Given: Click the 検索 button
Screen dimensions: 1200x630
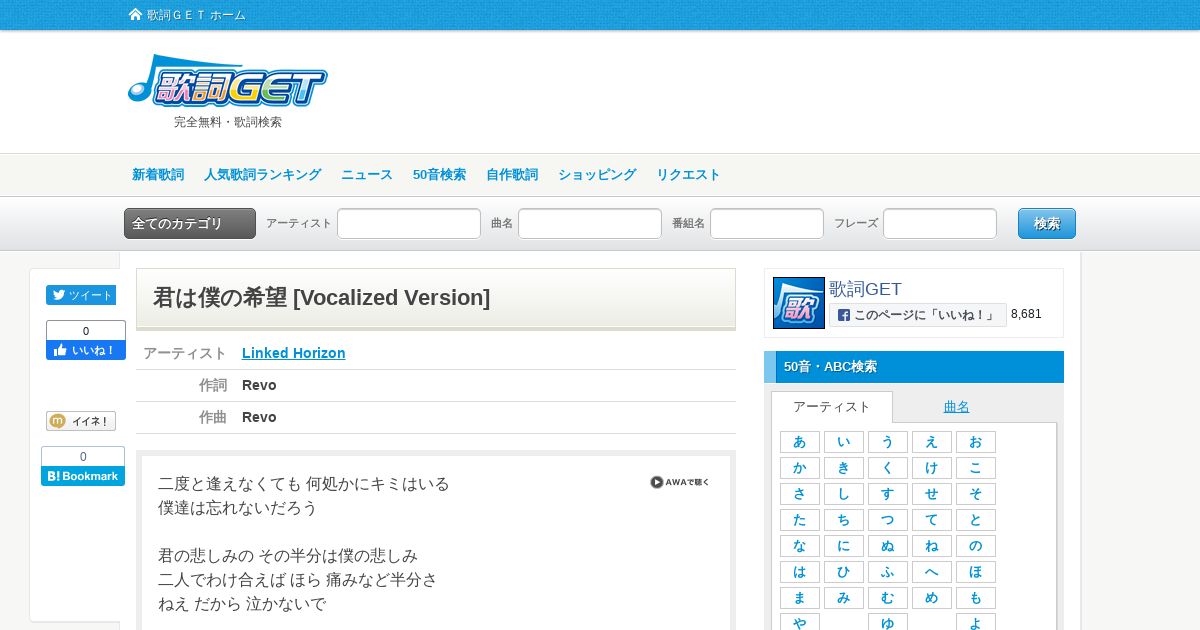Looking at the screenshot, I should (x=1047, y=223).
